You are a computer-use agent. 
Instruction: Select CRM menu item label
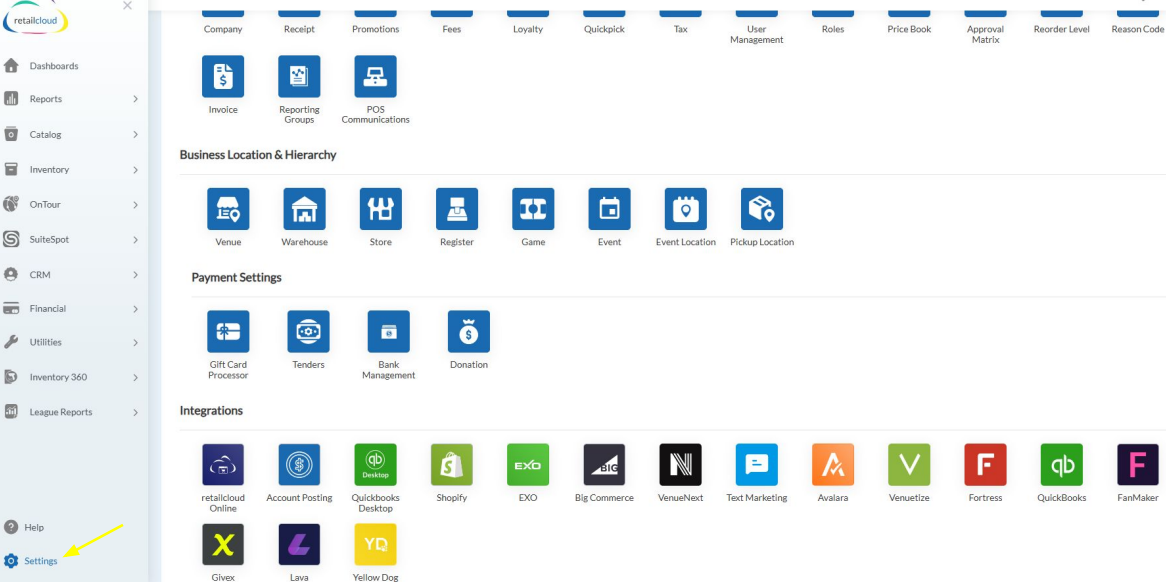[39, 274]
